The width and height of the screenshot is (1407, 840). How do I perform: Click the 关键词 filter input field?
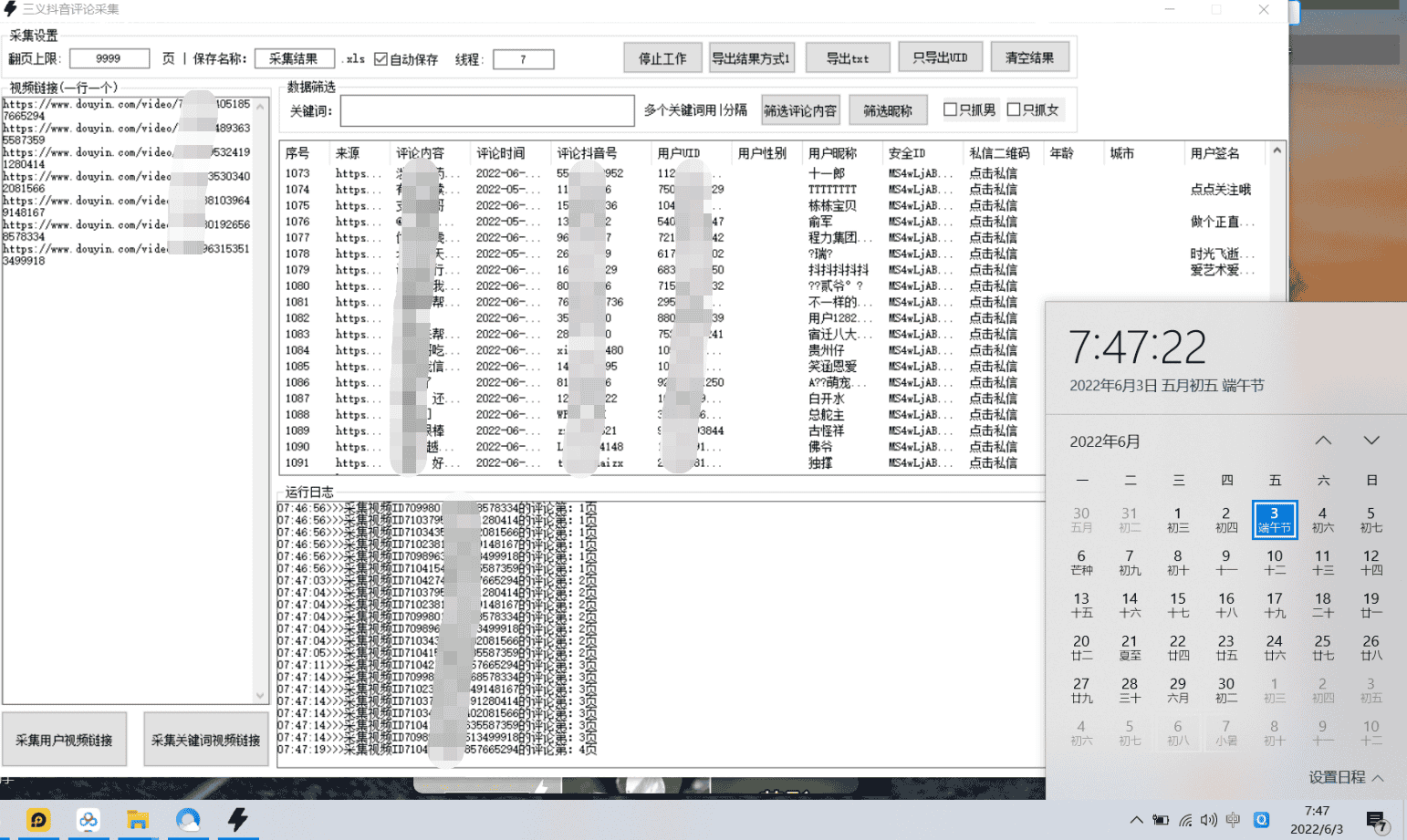click(x=487, y=111)
